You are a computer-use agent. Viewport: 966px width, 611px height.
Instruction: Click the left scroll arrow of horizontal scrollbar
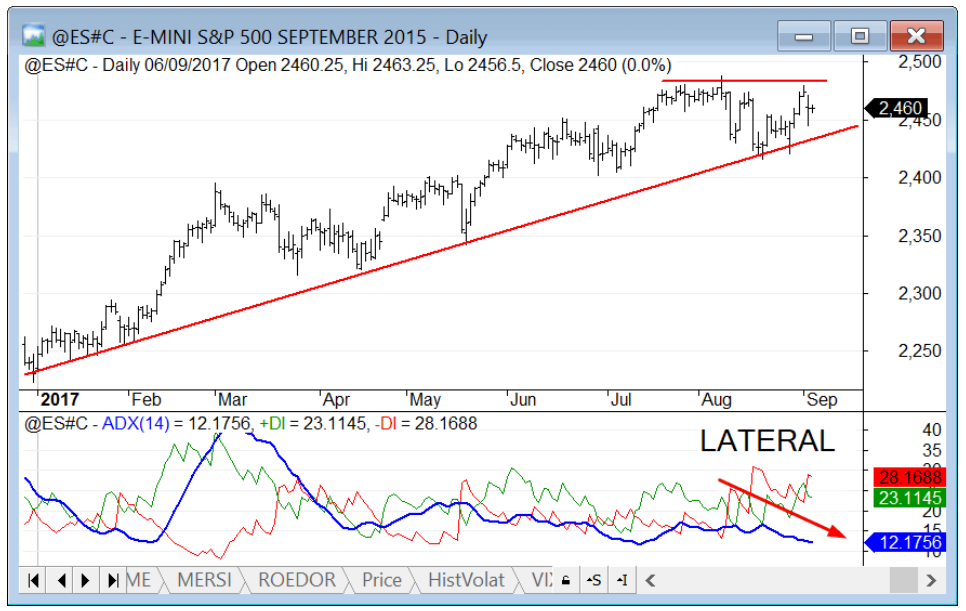click(x=651, y=580)
